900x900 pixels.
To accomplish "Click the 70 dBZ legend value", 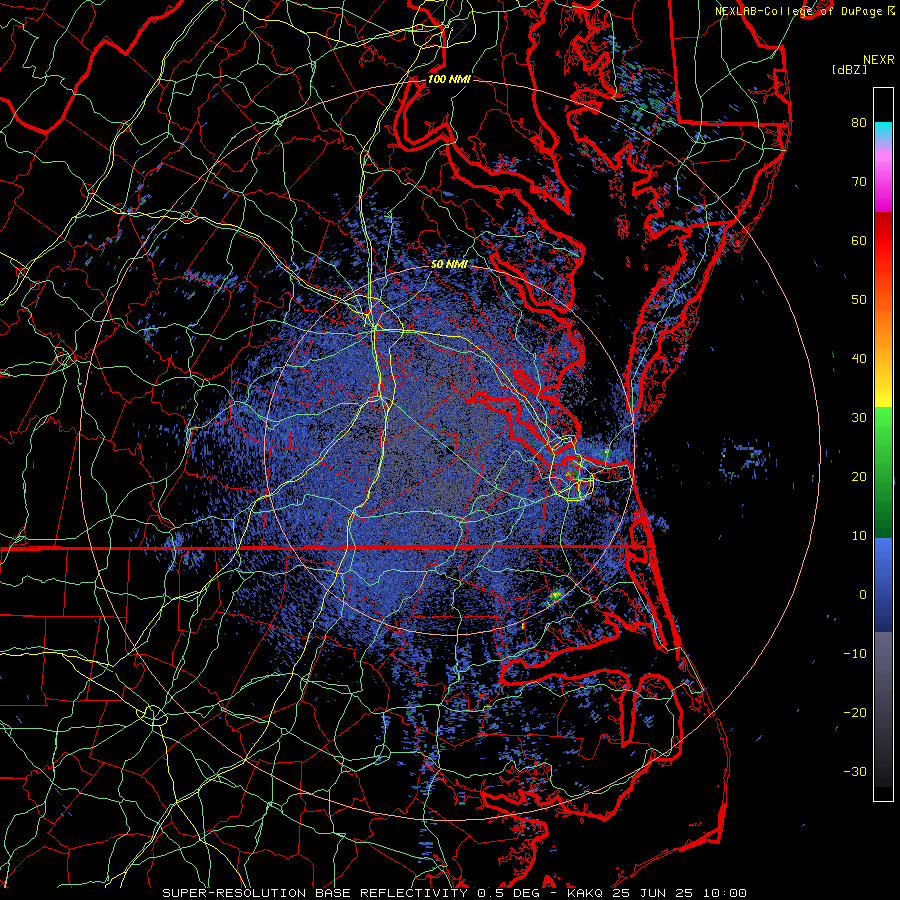I will [x=859, y=181].
